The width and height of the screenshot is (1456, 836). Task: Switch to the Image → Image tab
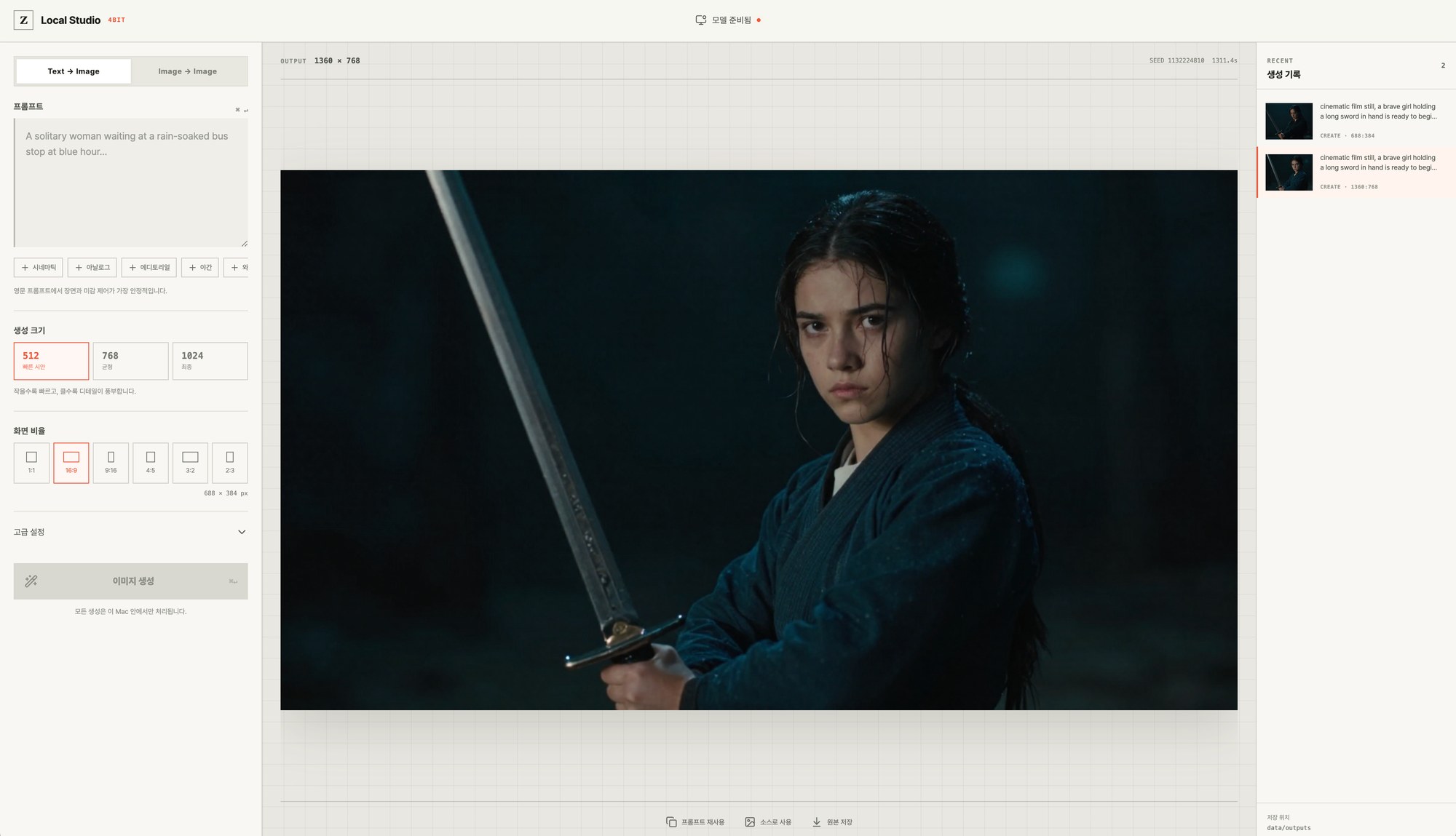click(188, 71)
